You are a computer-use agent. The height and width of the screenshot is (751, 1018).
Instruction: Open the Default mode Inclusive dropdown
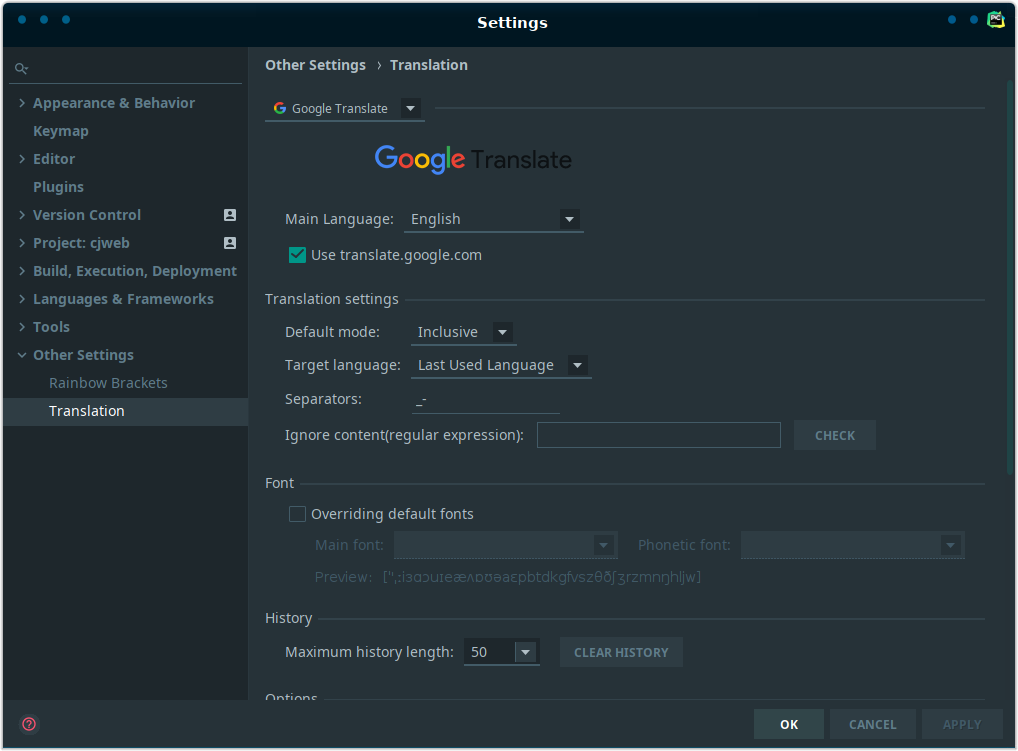(x=503, y=332)
